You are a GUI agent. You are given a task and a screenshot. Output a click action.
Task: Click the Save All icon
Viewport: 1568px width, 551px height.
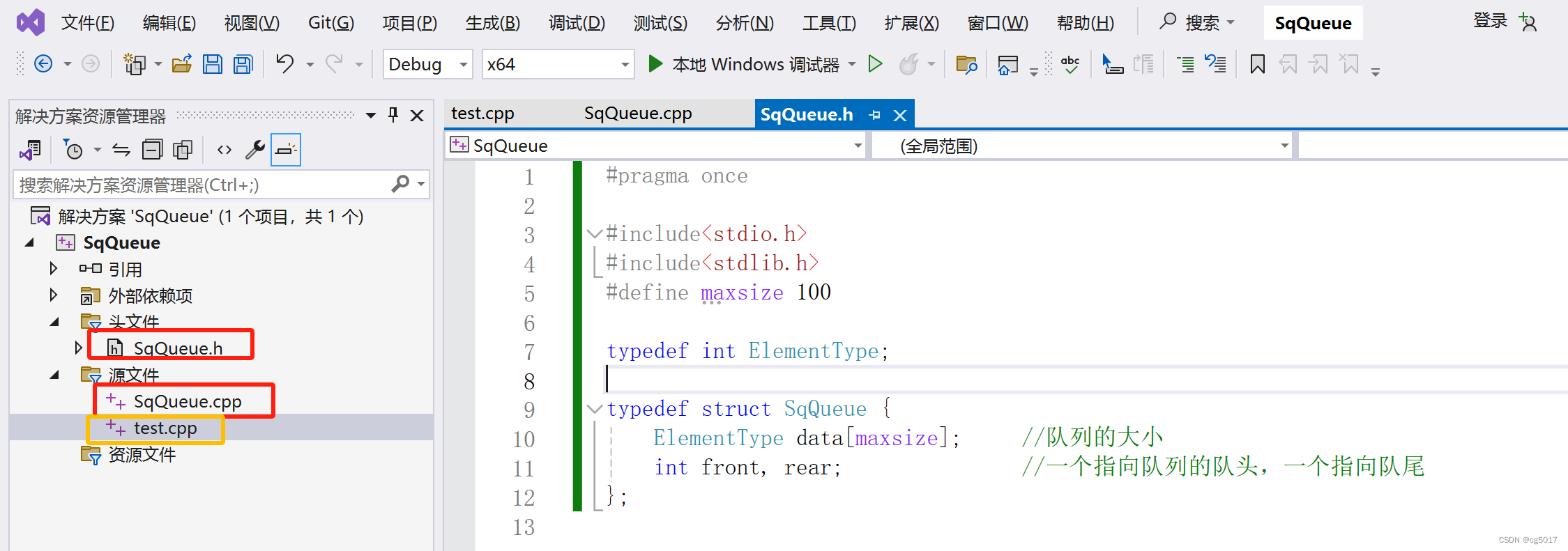click(243, 64)
